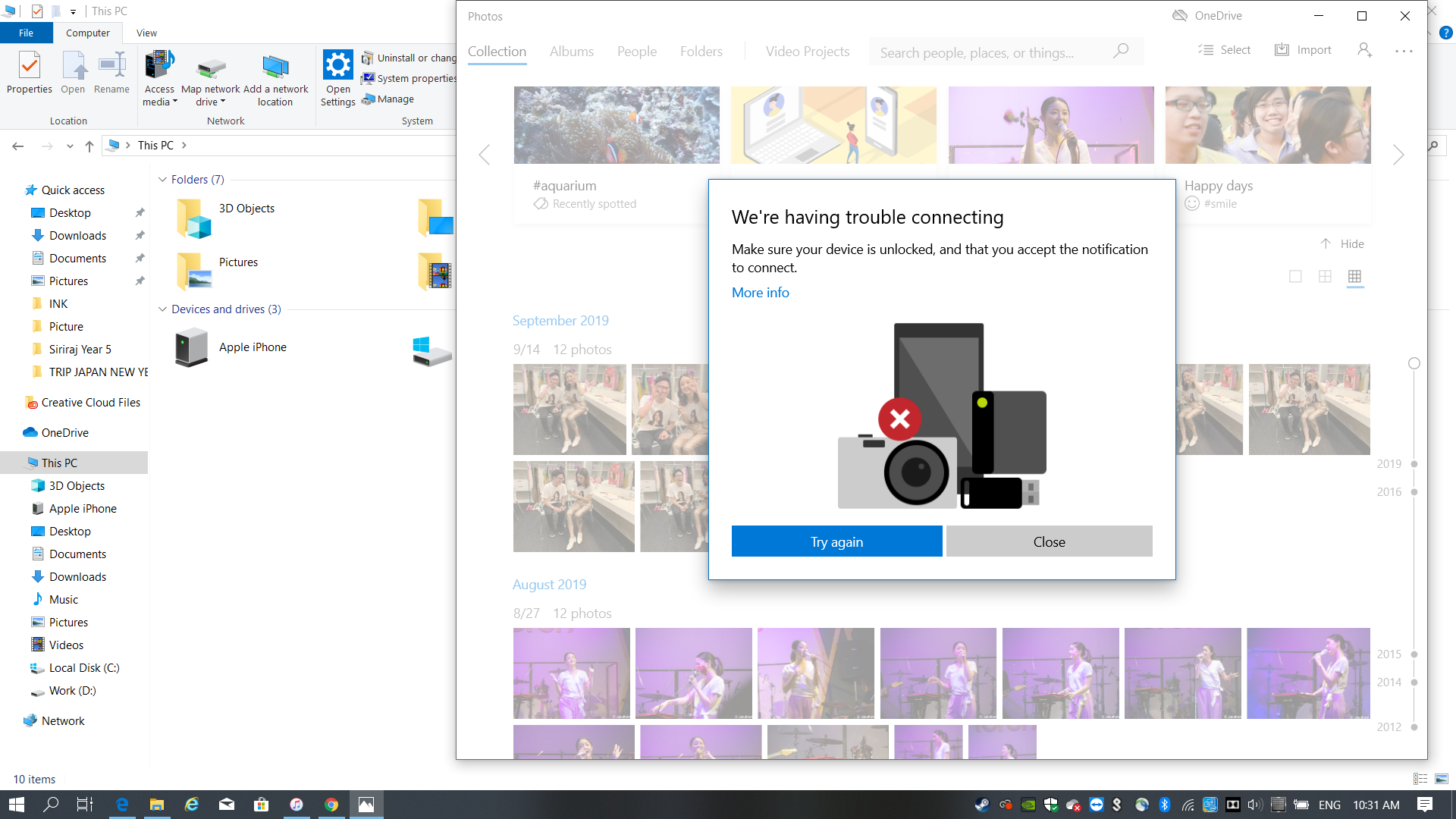Open the account person icon
Image resolution: width=1456 pixels, height=819 pixels.
[x=1364, y=50]
